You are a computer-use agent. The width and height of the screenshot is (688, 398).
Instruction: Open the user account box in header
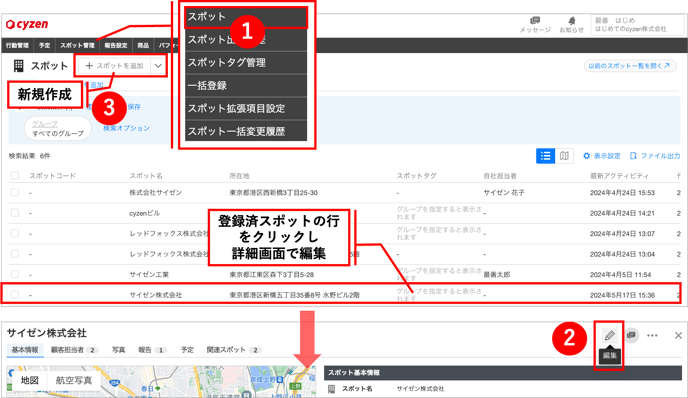637,25
